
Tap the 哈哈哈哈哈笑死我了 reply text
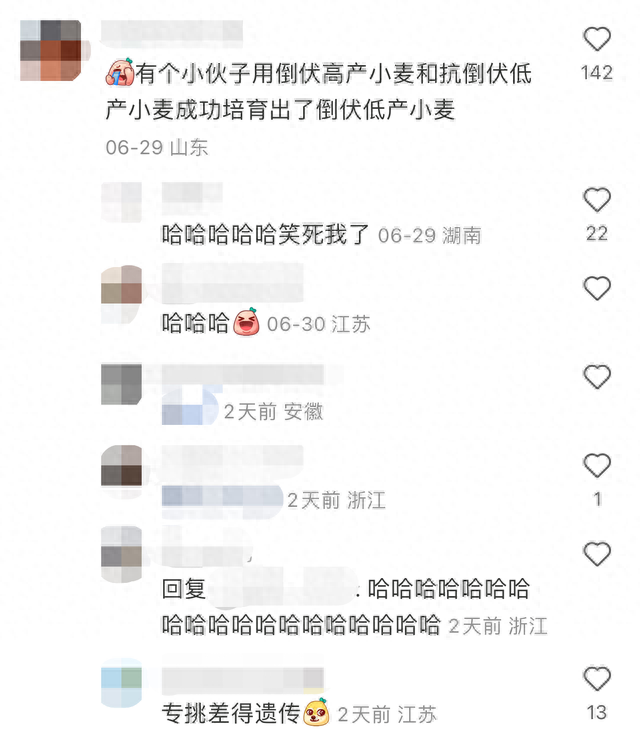coord(265,234)
